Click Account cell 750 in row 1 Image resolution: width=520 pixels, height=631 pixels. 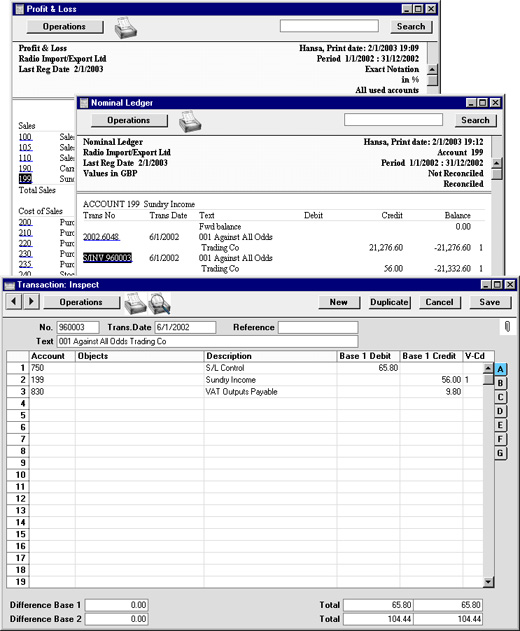coord(52,368)
